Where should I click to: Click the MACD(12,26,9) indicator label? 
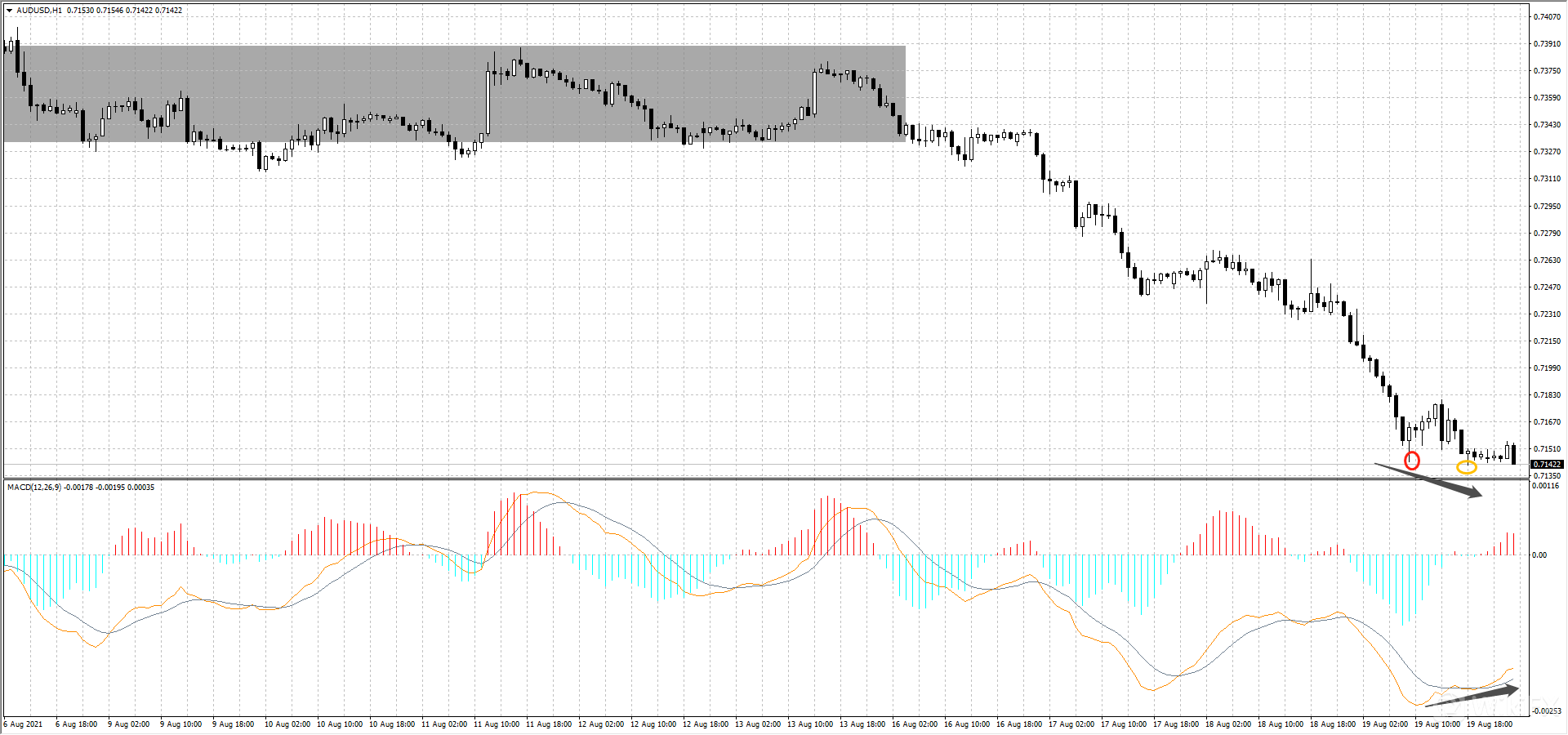click(x=34, y=488)
